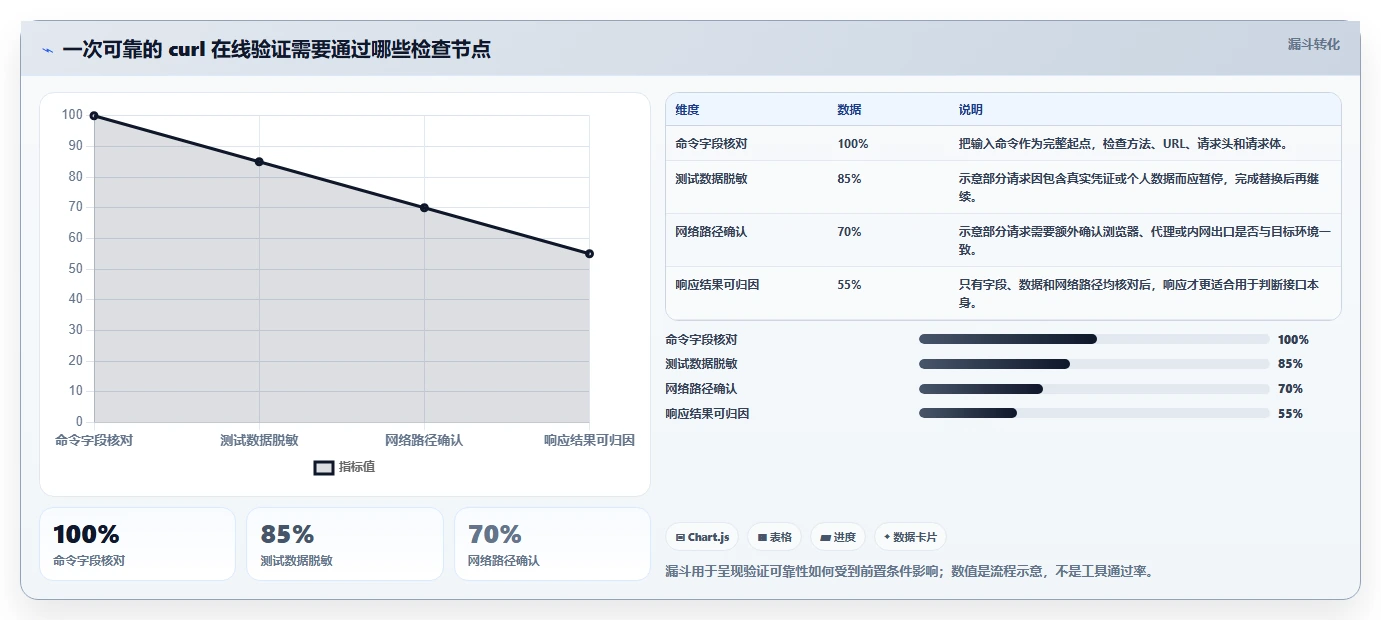Viewport: 1381px width, 620px height.
Task: Click the description starting 只有字段、数据和网络路径
Action: [1139, 293]
